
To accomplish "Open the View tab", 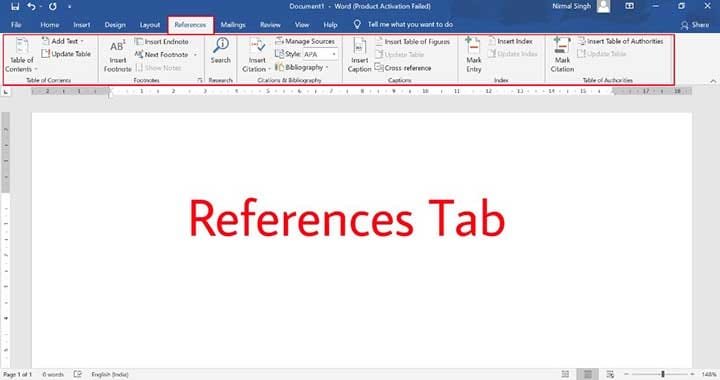I will point(302,25).
